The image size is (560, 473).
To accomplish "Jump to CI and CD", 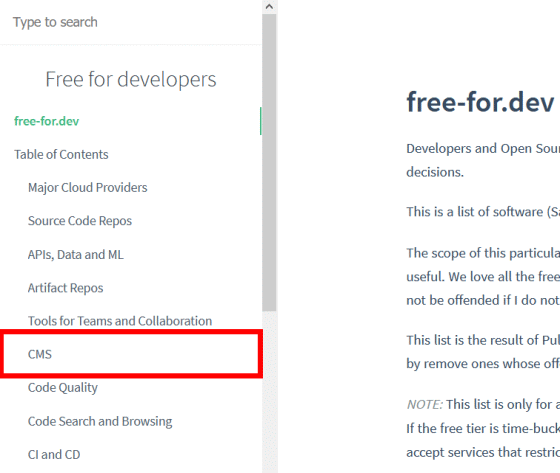I will coord(54,454).
